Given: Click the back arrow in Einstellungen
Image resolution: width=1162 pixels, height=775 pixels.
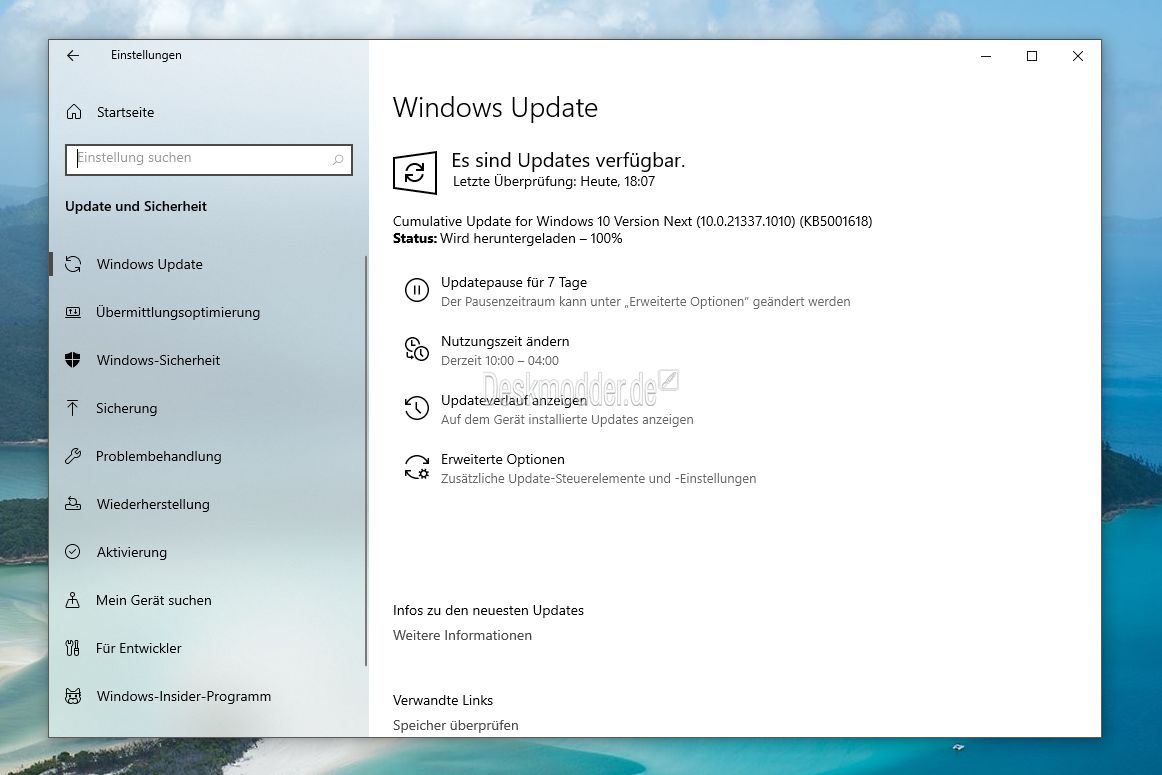Looking at the screenshot, I should 73,56.
